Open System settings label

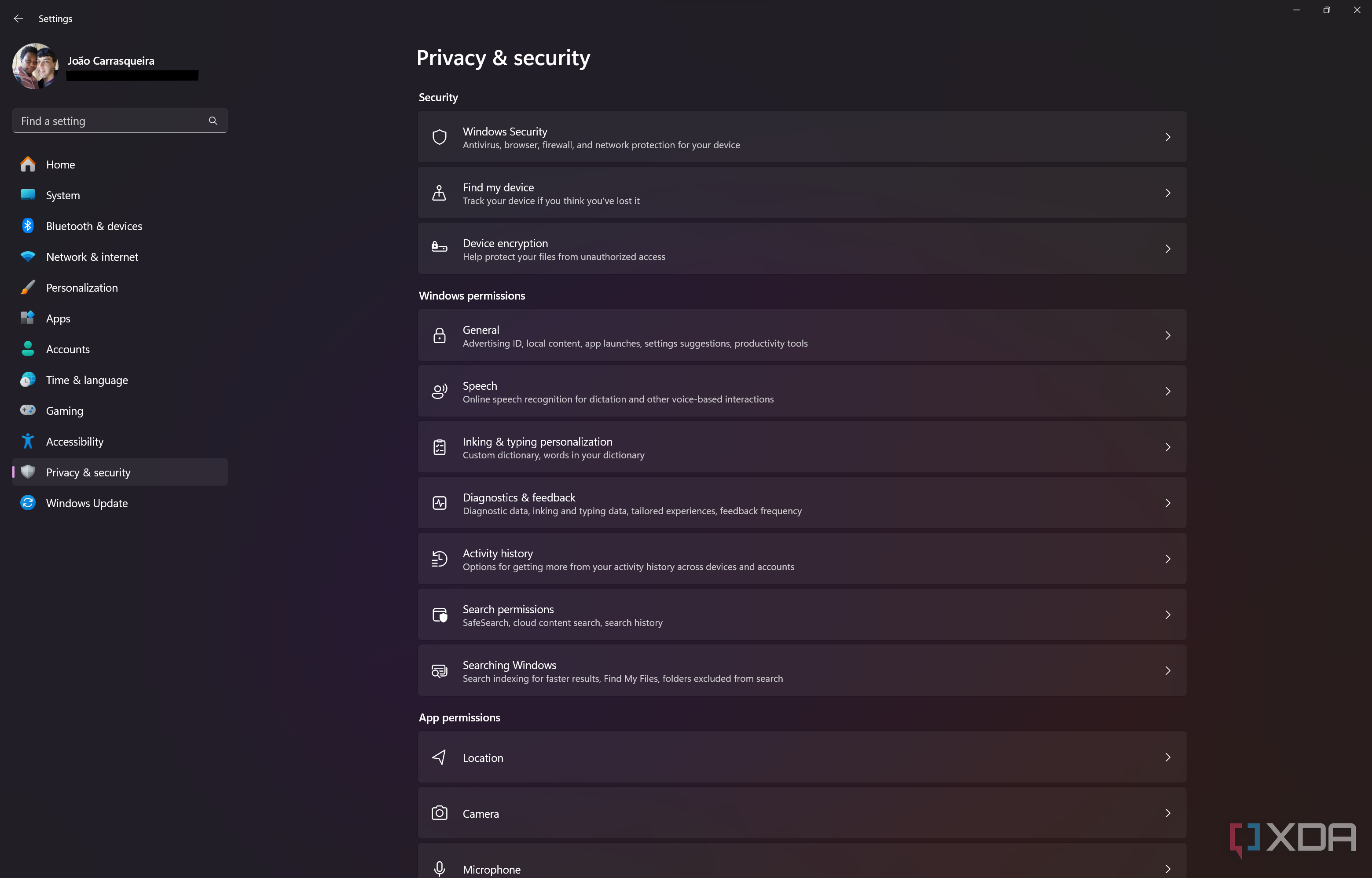(x=63, y=195)
